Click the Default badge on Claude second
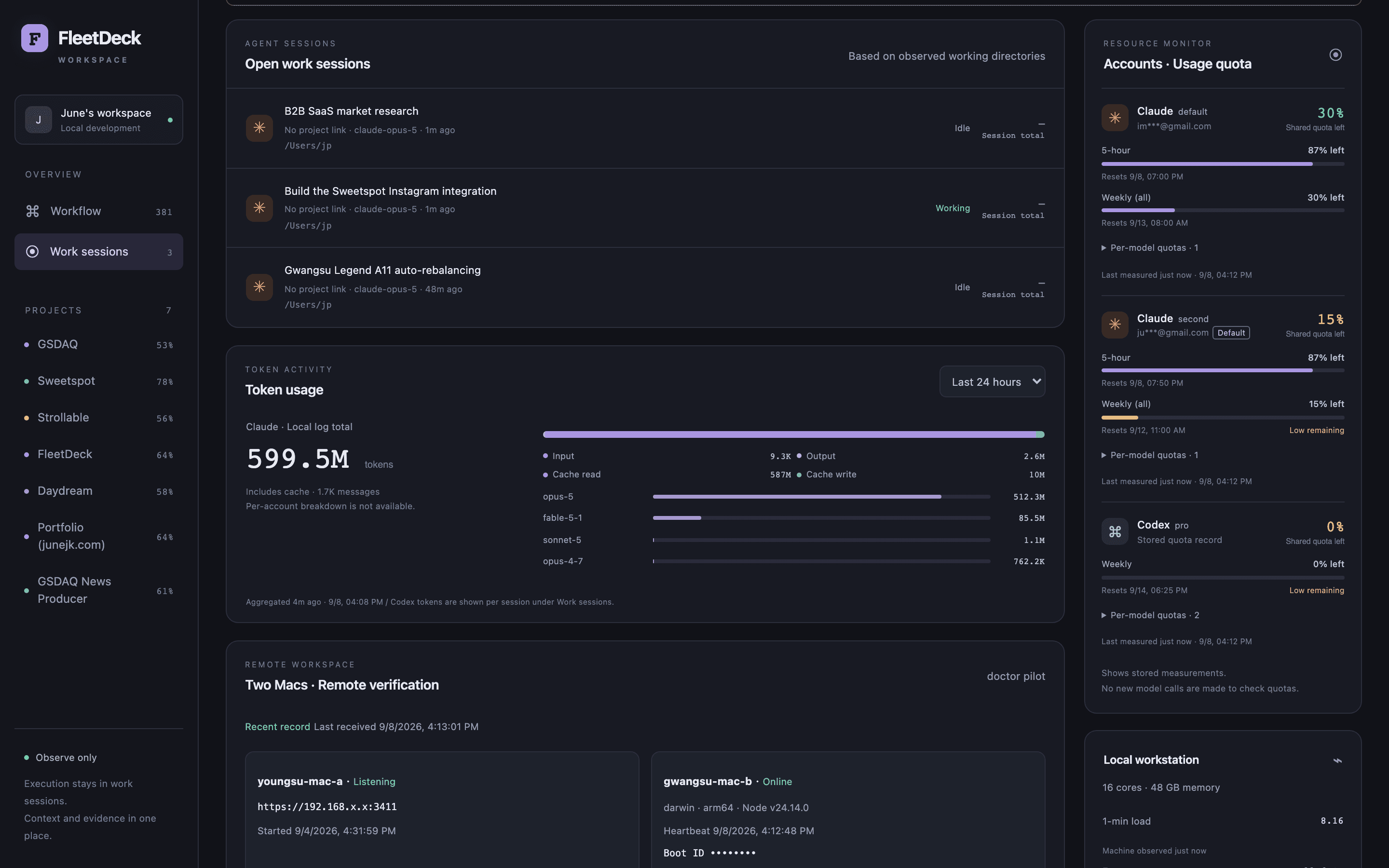This screenshot has width=1389, height=868. (1231, 333)
